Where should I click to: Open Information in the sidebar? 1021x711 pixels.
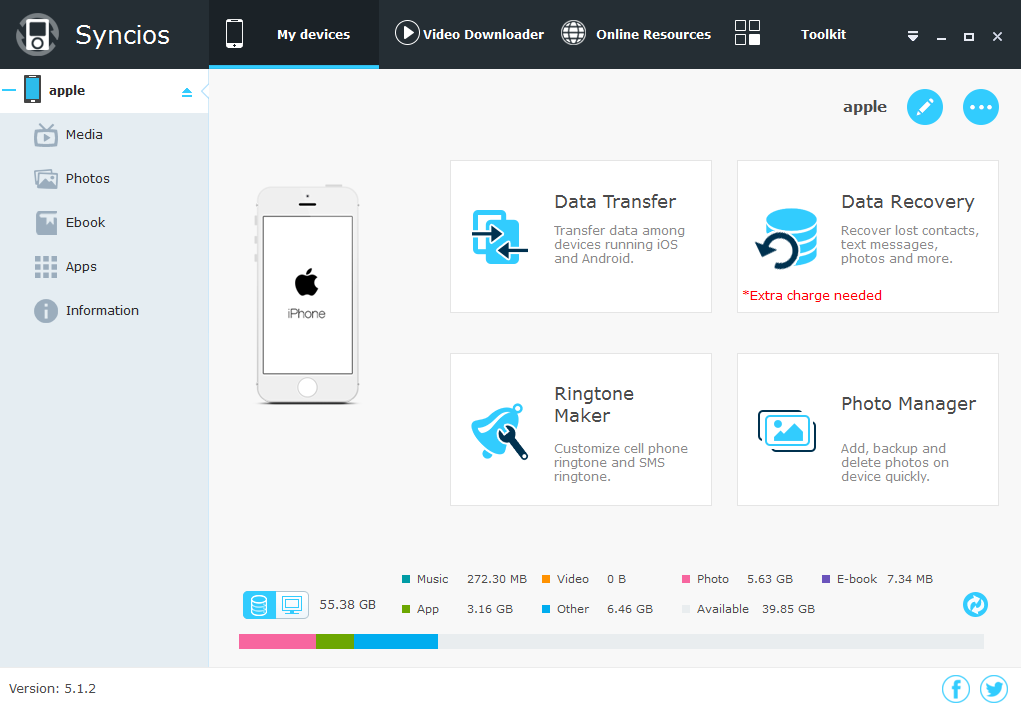coord(104,311)
